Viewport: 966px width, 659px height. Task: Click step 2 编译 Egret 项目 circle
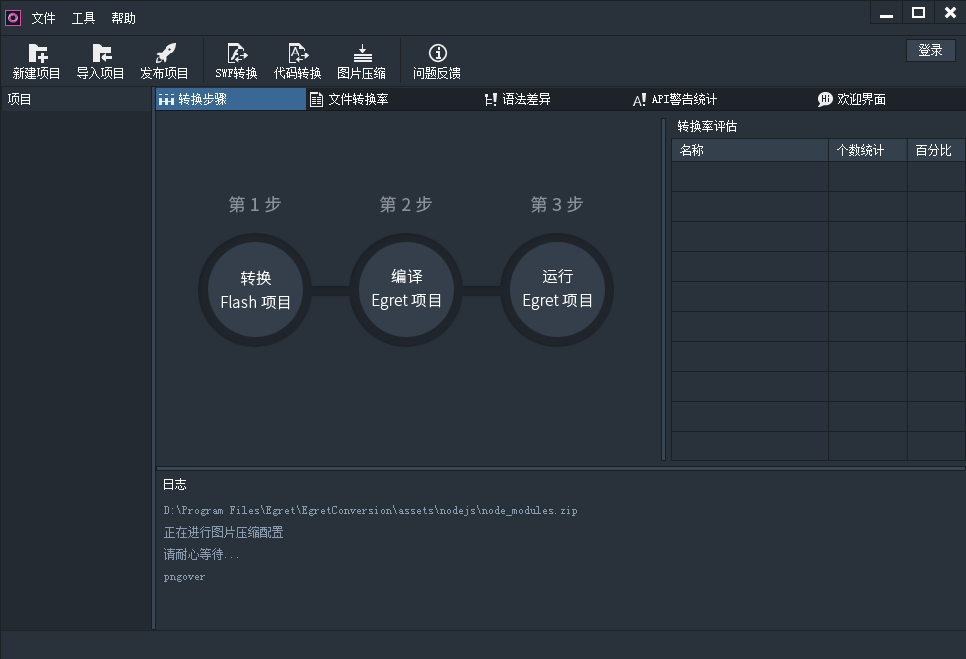click(406, 289)
